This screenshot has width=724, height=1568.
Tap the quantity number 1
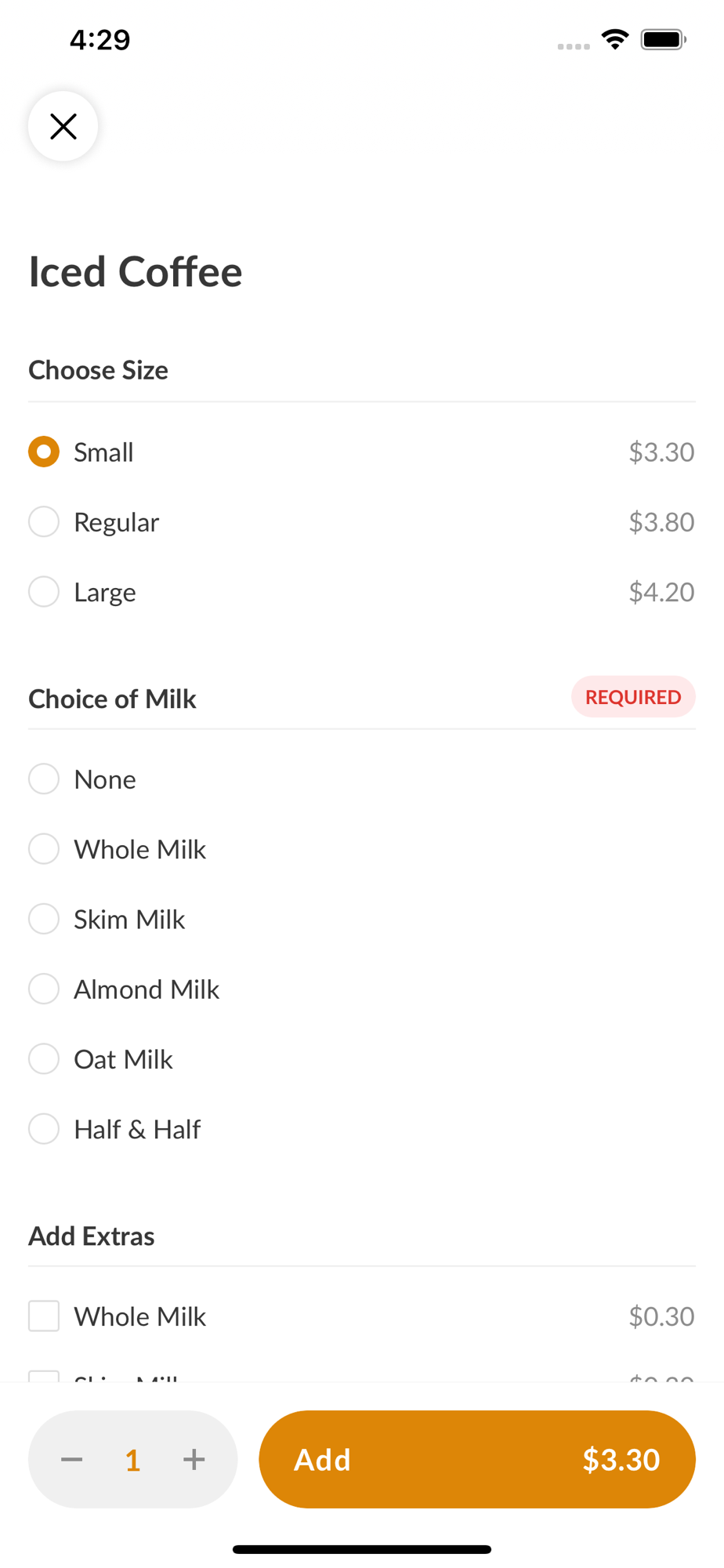pyautogui.click(x=132, y=1460)
